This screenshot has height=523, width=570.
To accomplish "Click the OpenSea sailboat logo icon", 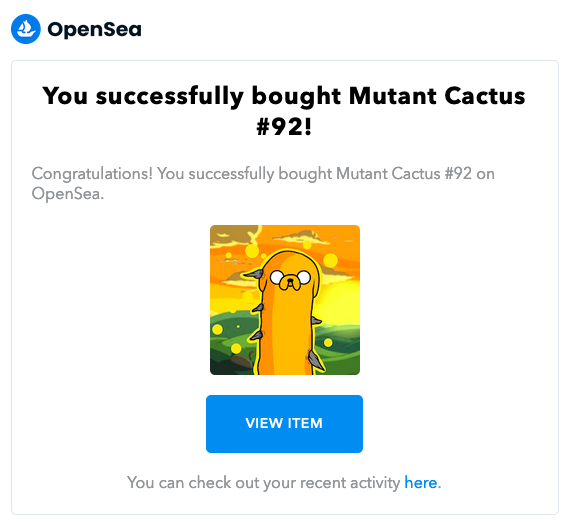I will pyautogui.click(x=26, y=29).
